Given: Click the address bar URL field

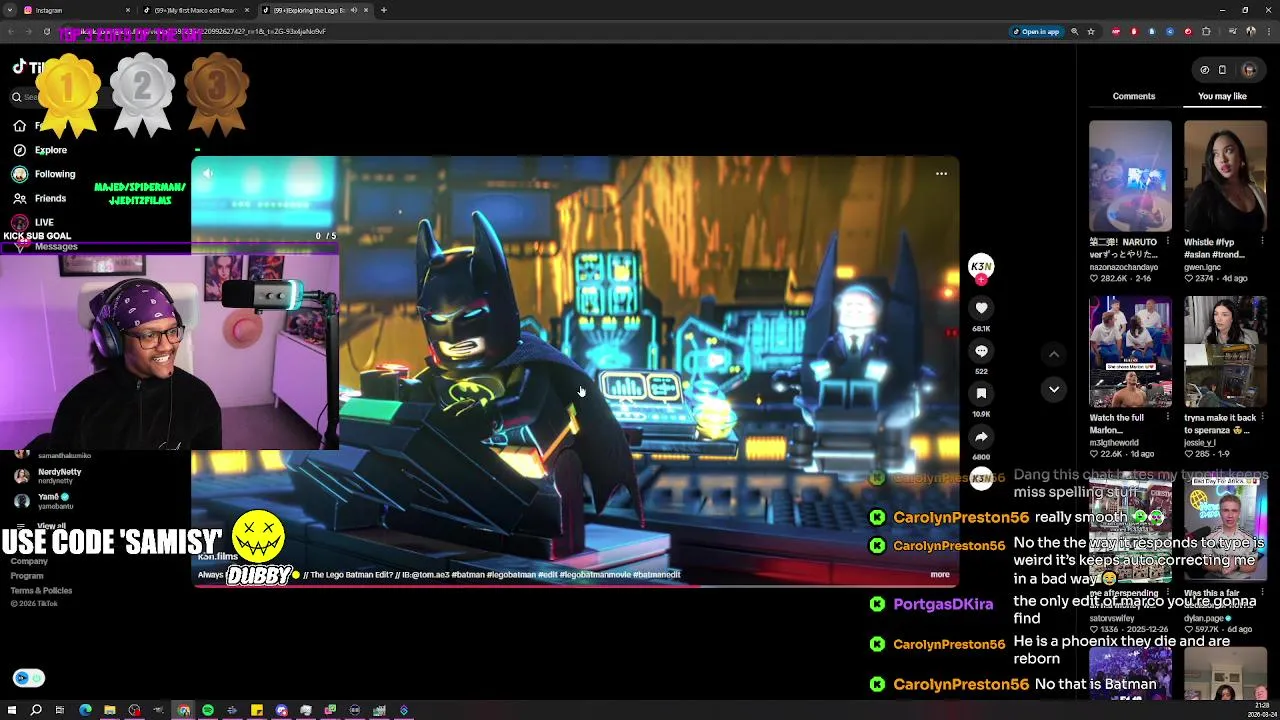Looking at the screenshot, I should click(530, 31).
